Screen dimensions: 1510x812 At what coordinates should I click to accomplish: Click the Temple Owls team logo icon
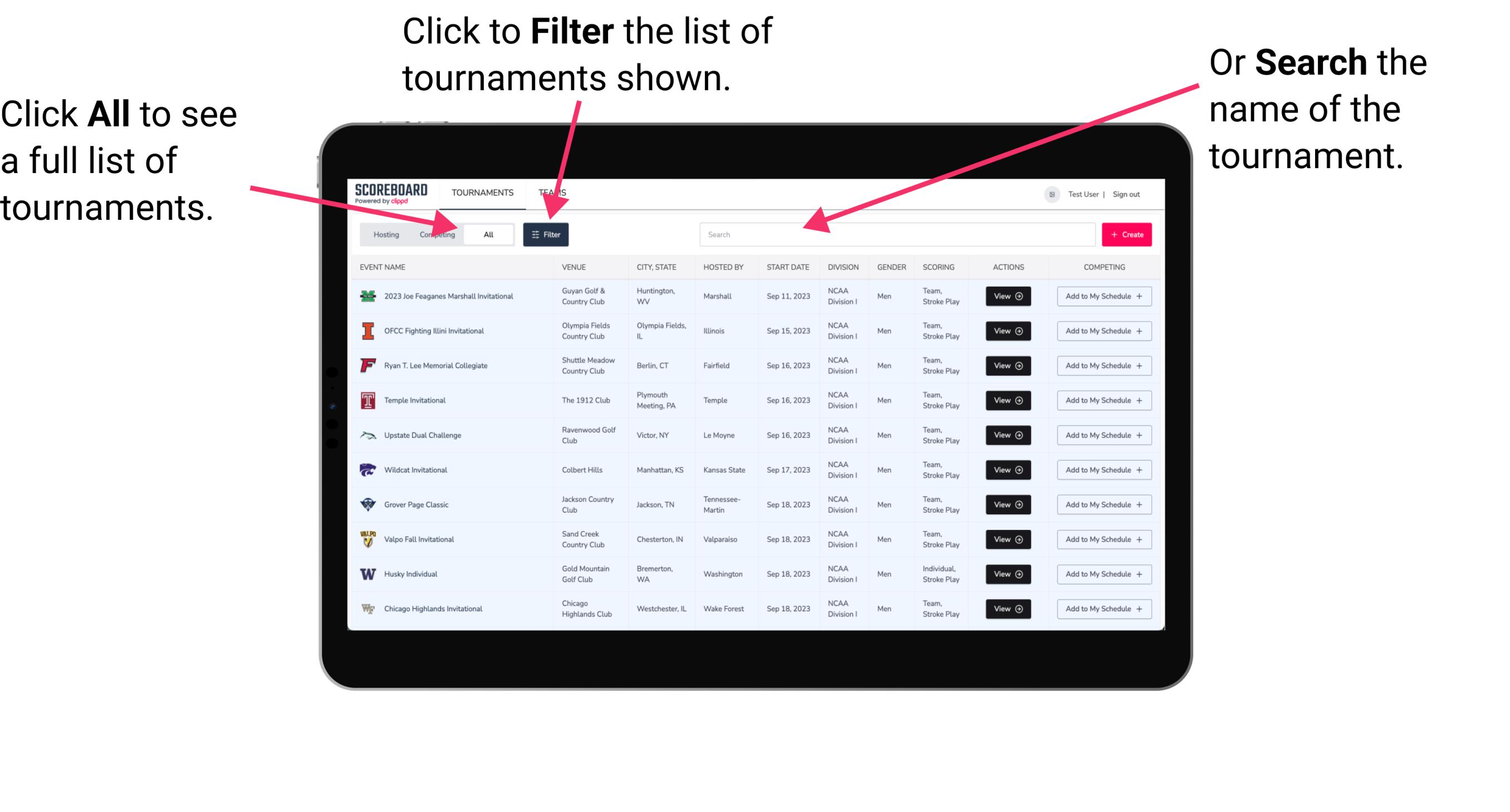(x=365, y=400)
